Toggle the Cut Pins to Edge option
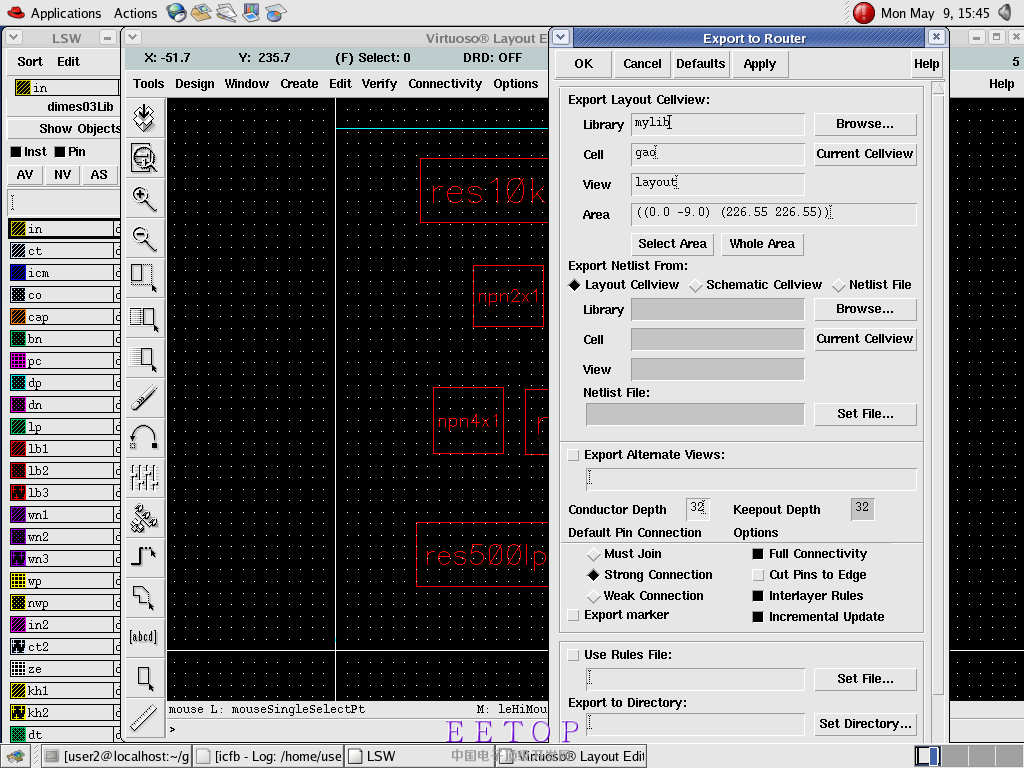The height and width of the screenshot is (768, 1024). click(758, 575)
